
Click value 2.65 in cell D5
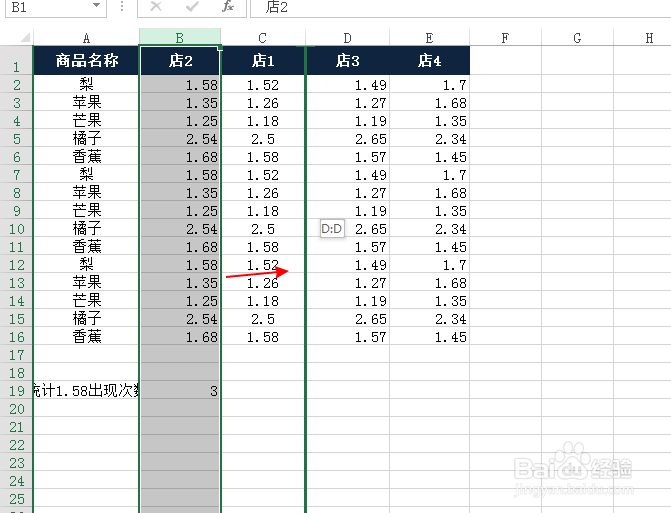[x=347, y=139]
